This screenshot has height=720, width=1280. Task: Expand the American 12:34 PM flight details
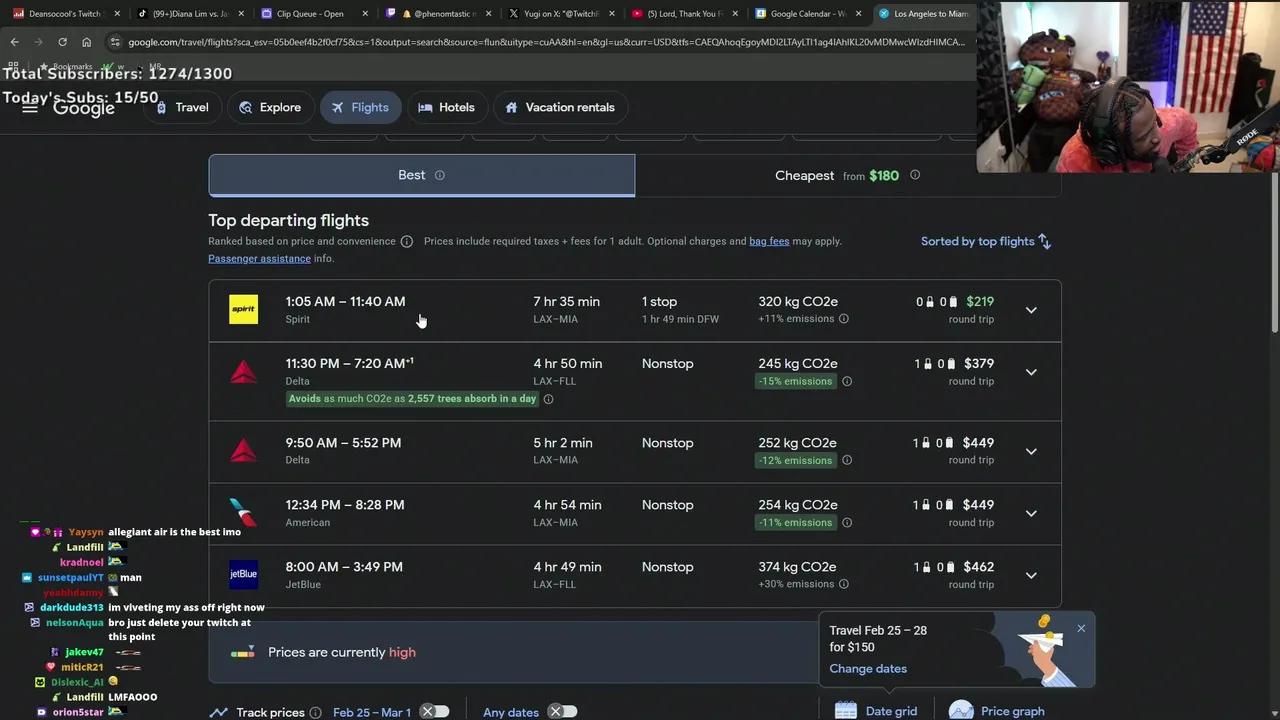click(x=1031, y=513)
